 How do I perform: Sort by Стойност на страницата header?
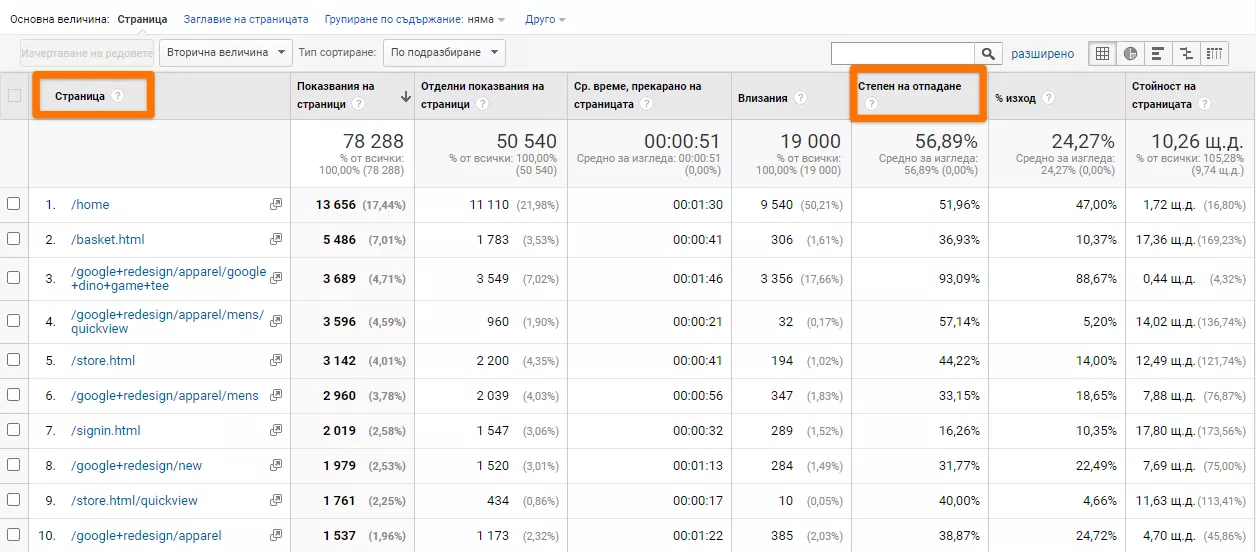tap(1164, 95)
